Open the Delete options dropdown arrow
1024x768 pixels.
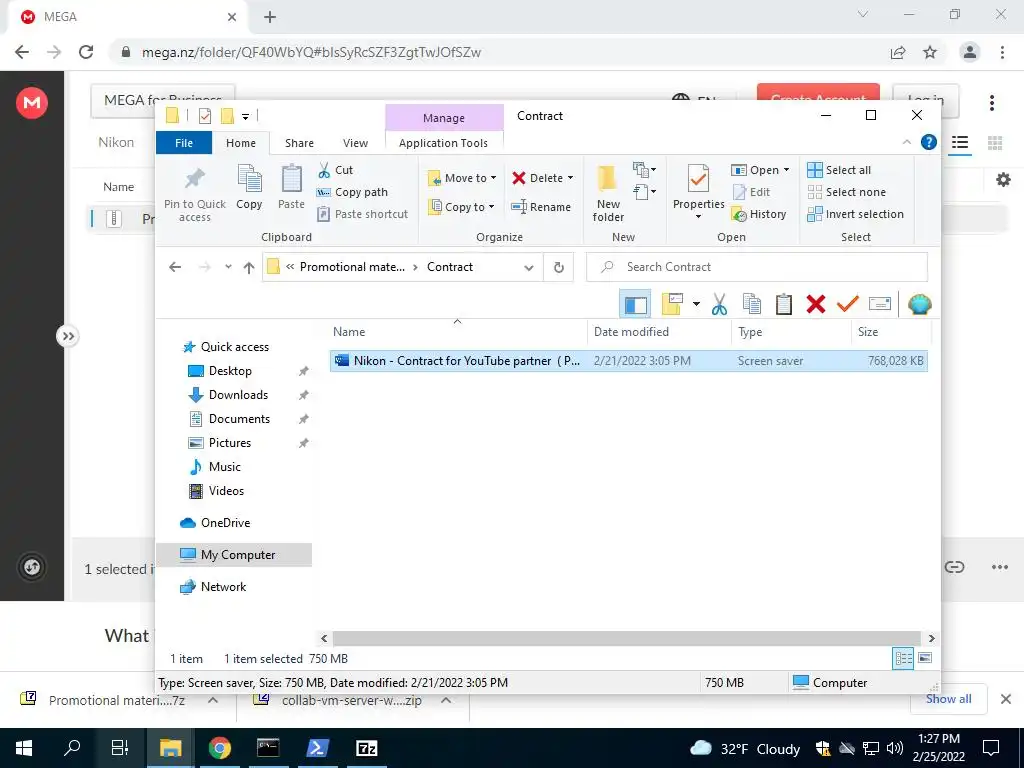570,178
